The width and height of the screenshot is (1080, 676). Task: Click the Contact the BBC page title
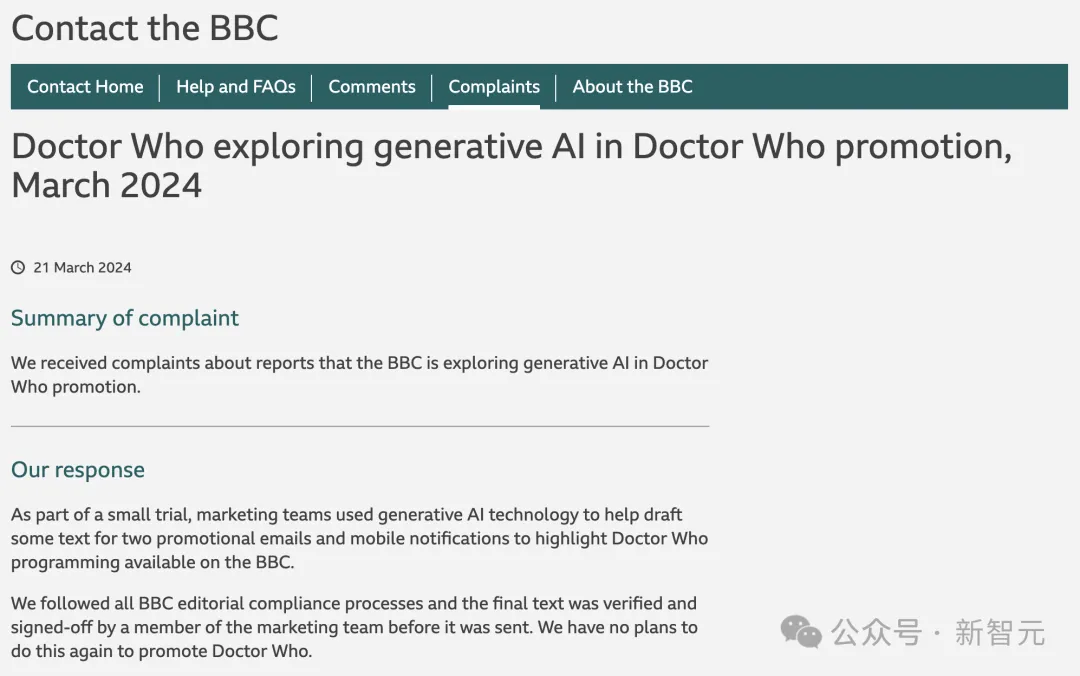[145, 28]
